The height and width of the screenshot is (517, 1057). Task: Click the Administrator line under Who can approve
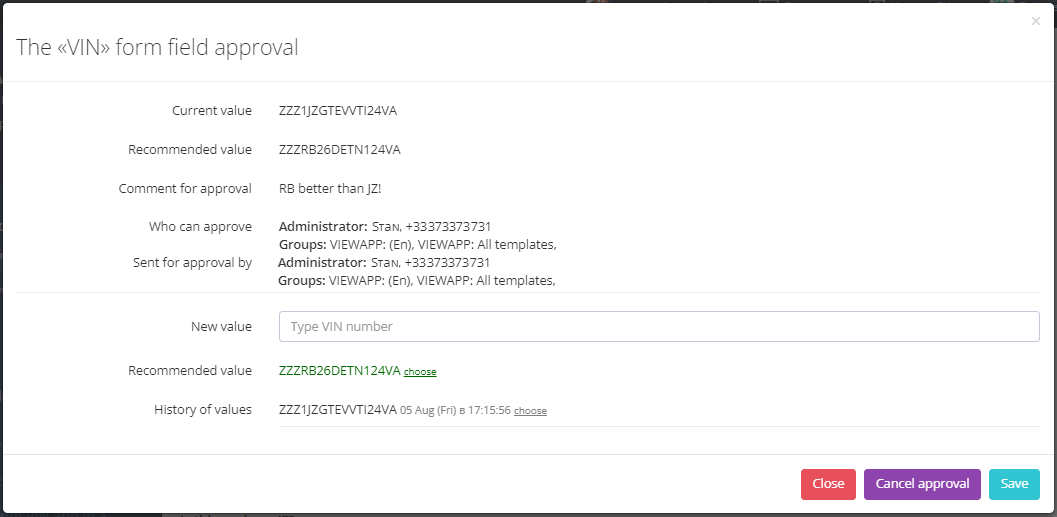(x=390, y=226)
